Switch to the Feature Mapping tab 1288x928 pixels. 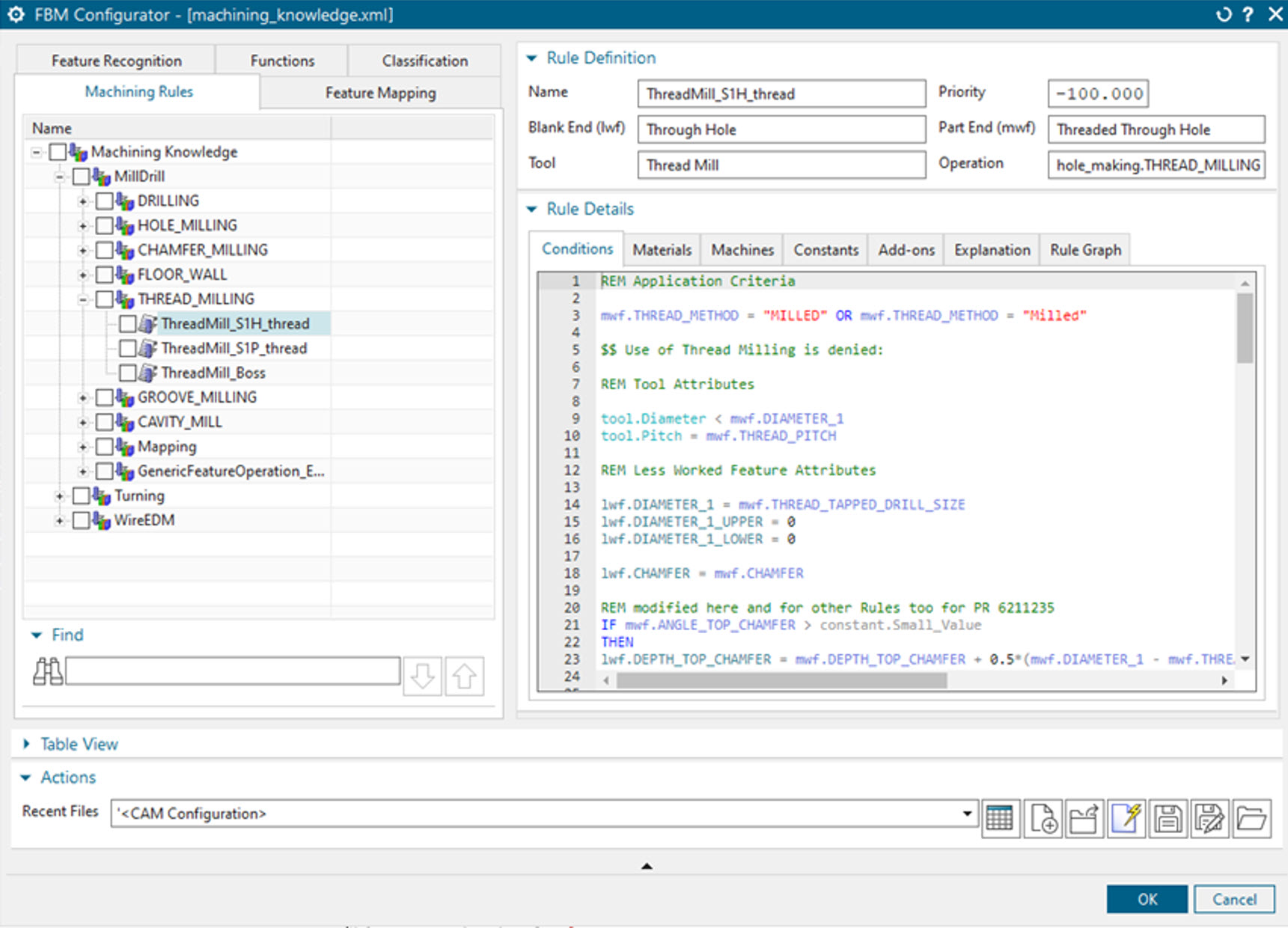[379, 92]
